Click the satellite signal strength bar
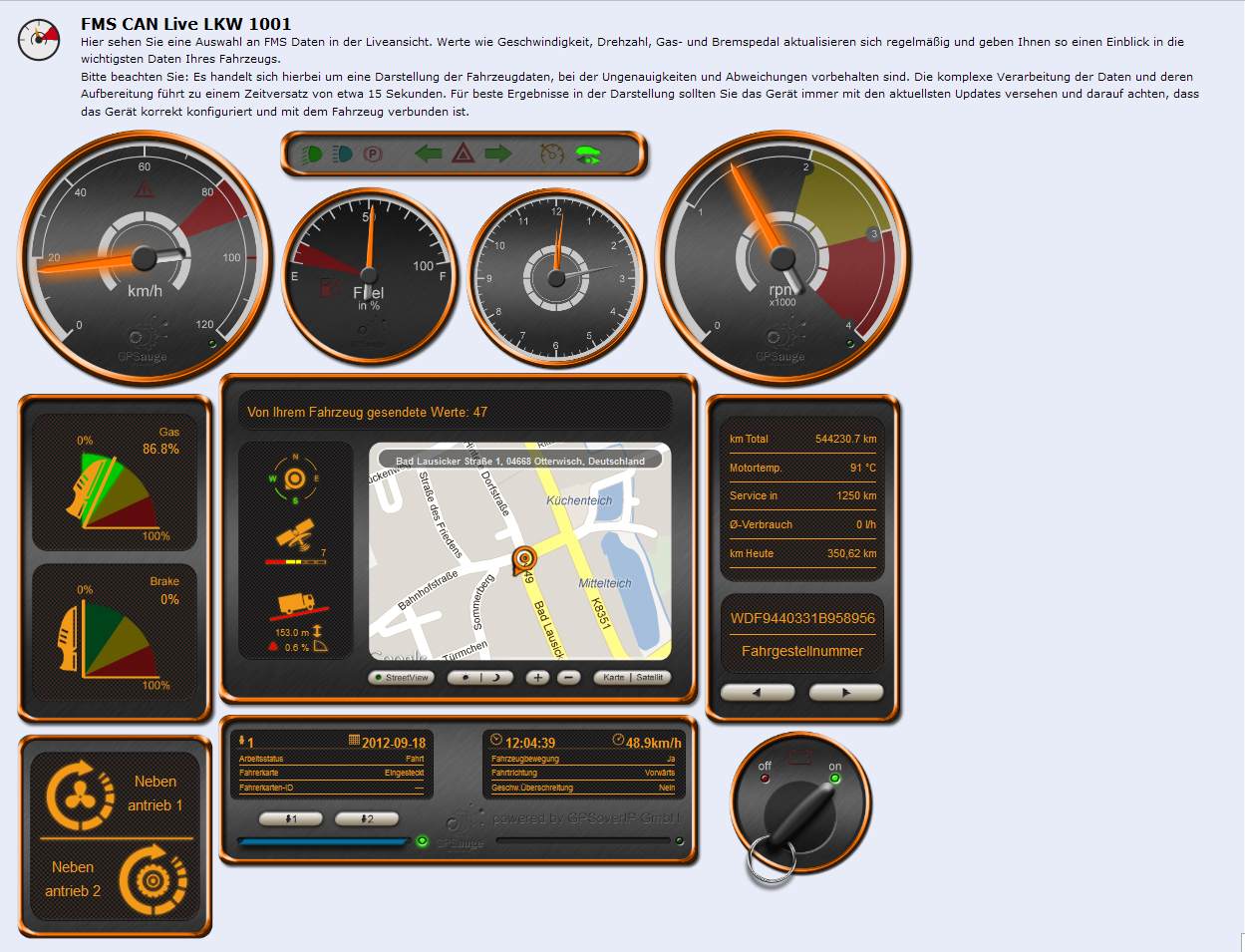The width and height of the screenshot is (1245, 952). click(296, 562)
